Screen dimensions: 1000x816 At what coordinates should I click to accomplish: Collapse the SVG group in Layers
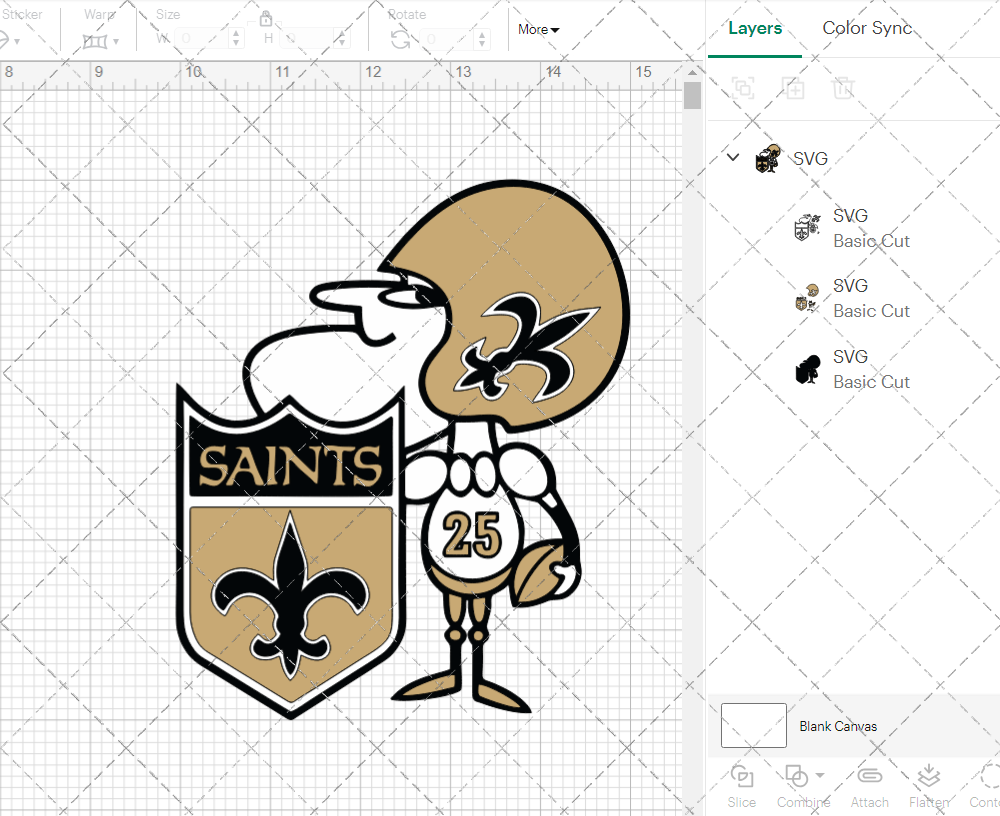coord(733,158)
